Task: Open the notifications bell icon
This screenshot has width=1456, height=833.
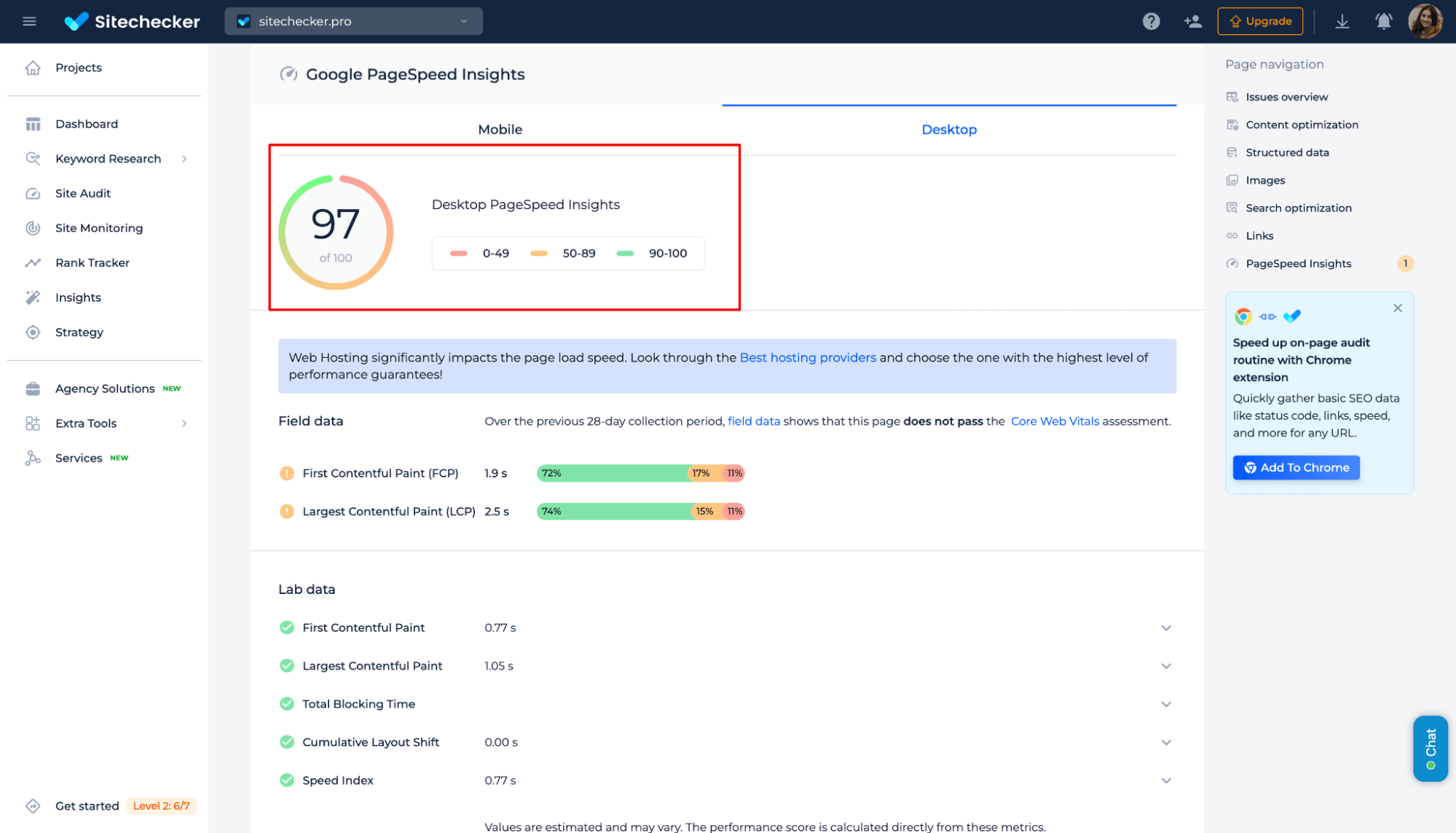Action: tap(1383, 21)
